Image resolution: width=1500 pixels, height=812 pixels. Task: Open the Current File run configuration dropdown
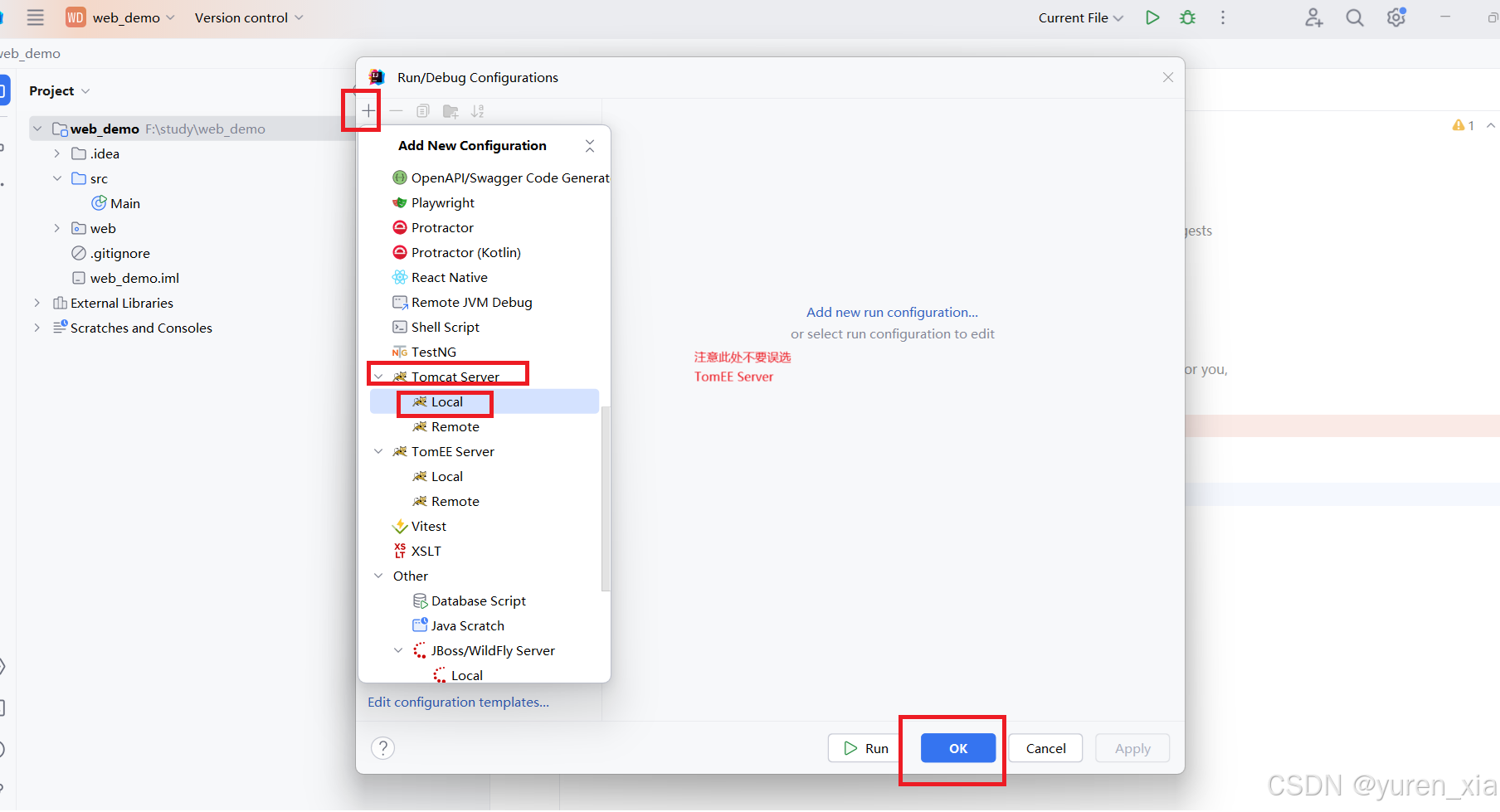1081,17
